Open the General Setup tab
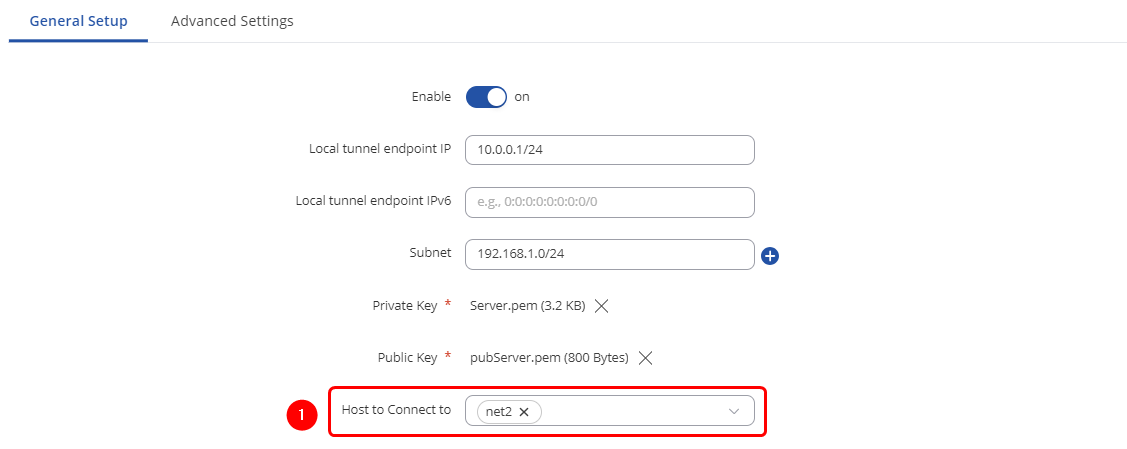Viewport: 1127px width, 449px height. pos(78,21)
